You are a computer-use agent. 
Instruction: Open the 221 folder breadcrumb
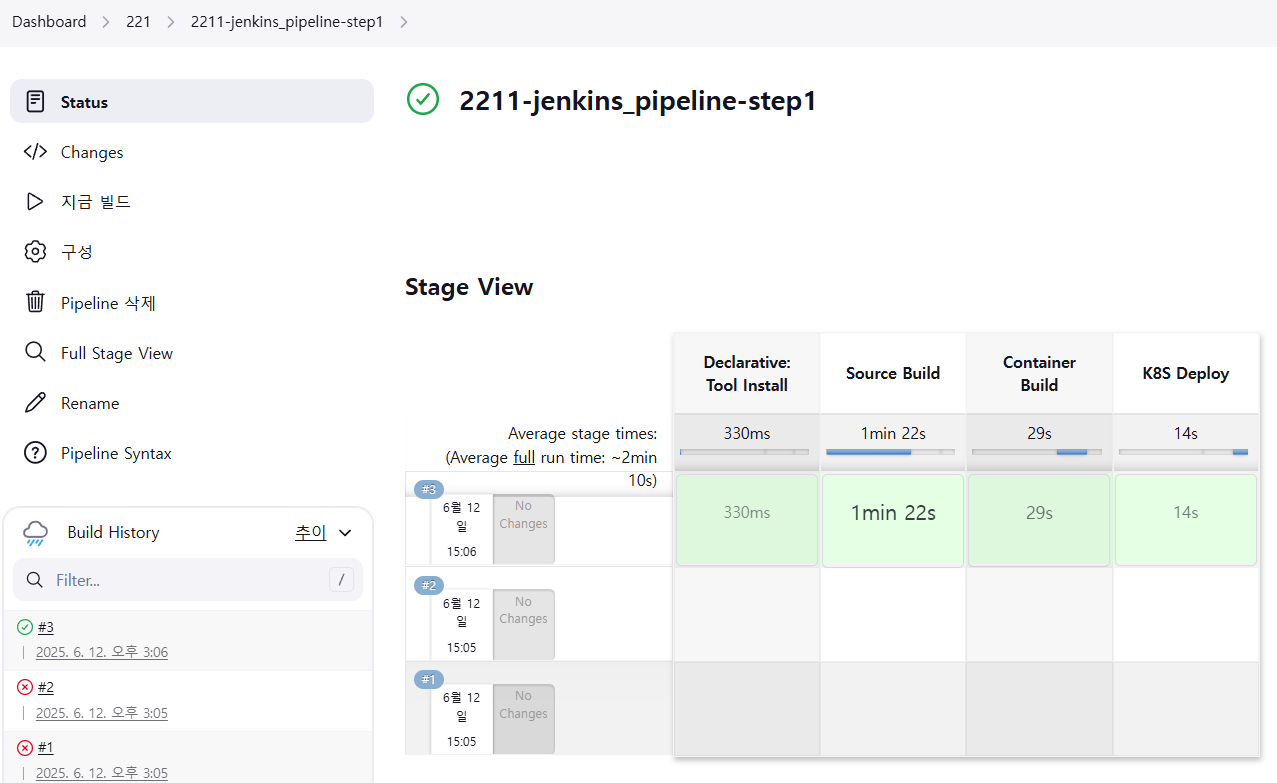pos(138,22)
